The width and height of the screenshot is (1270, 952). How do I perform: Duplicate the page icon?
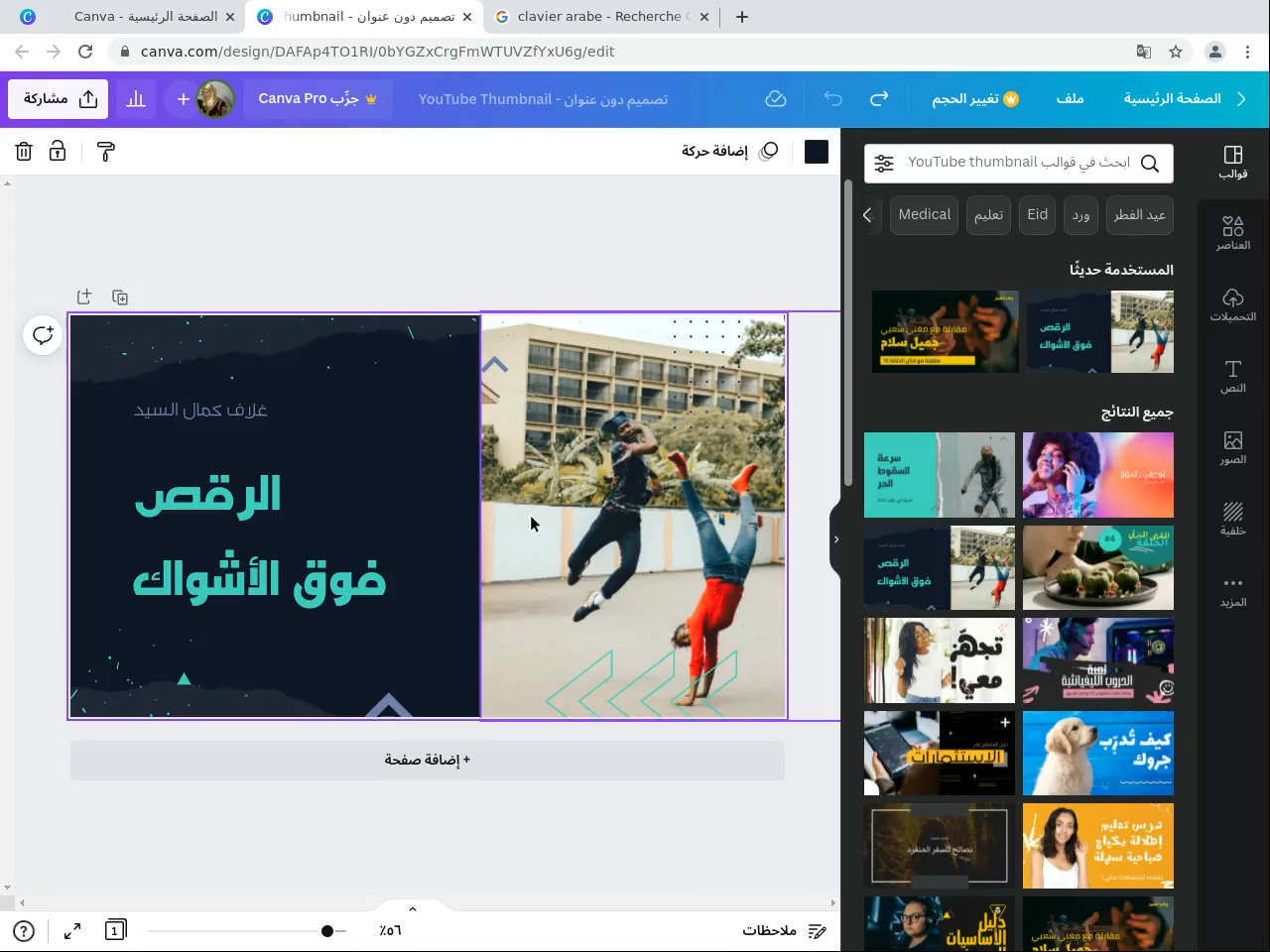(120, 297)
